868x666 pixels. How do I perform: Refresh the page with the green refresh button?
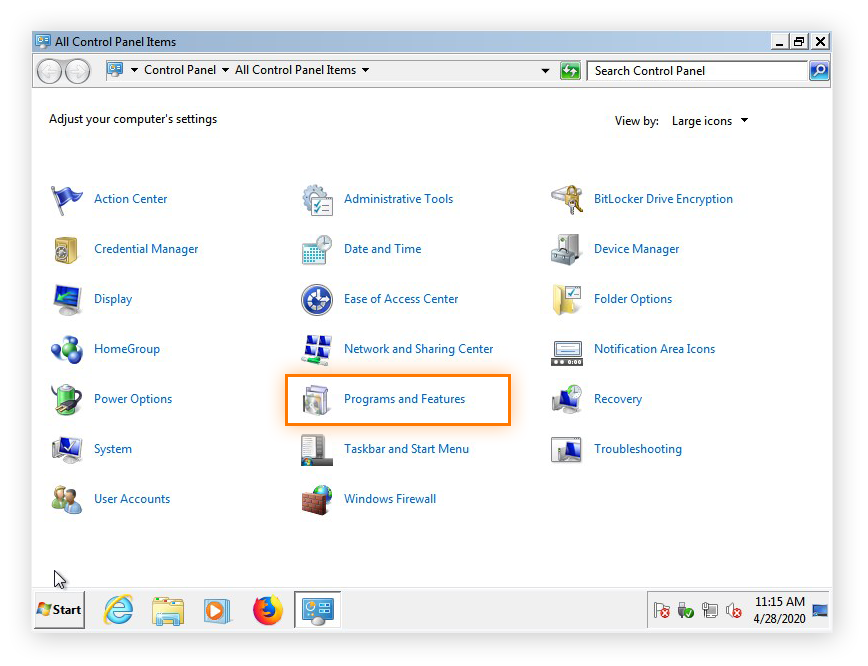click(x=570, y=70)
